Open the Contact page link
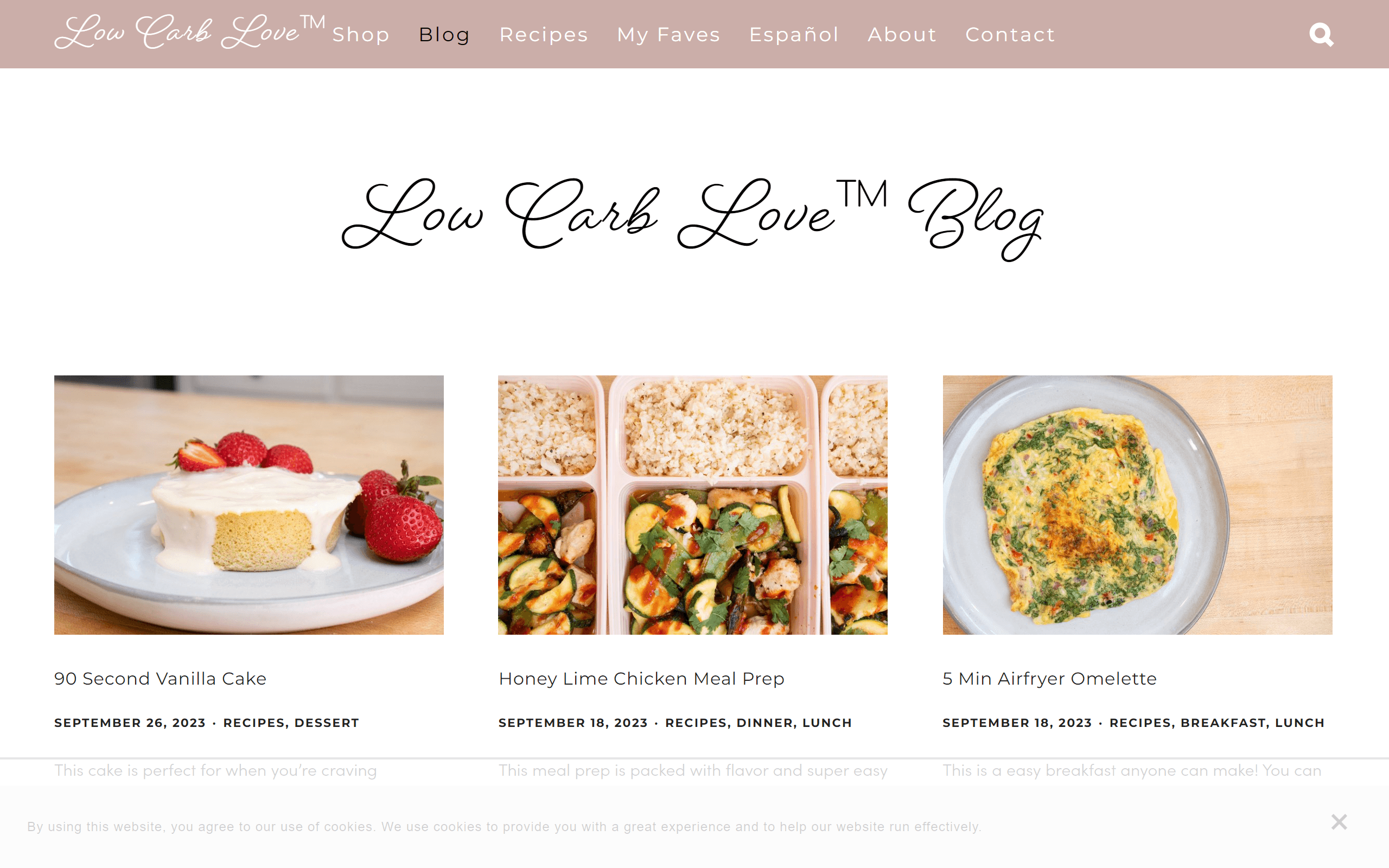The height and width of the screenshot is (868, 1389). pyautogui.click(x=1010, y=34)
